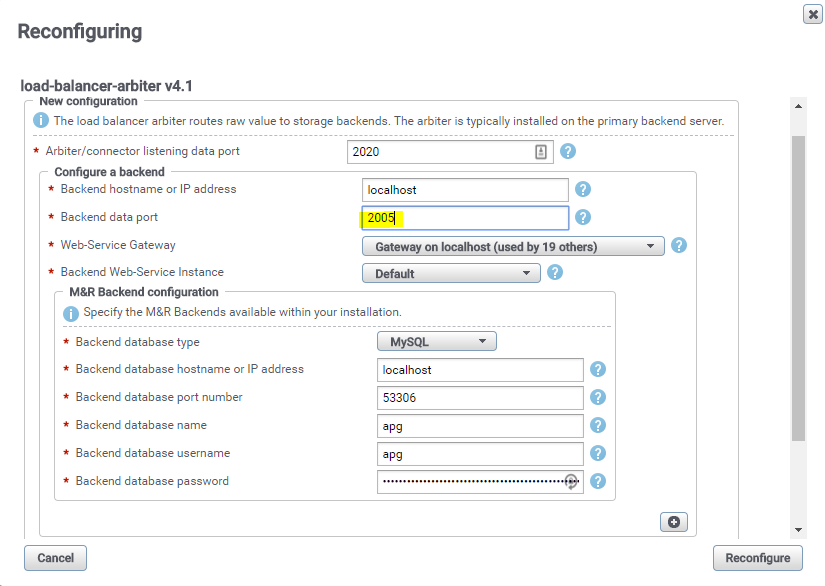This screenshot has height=586, width=825.
Task: Open the Web-Service Gateway dropdown
Action: (x=512, y=246)
